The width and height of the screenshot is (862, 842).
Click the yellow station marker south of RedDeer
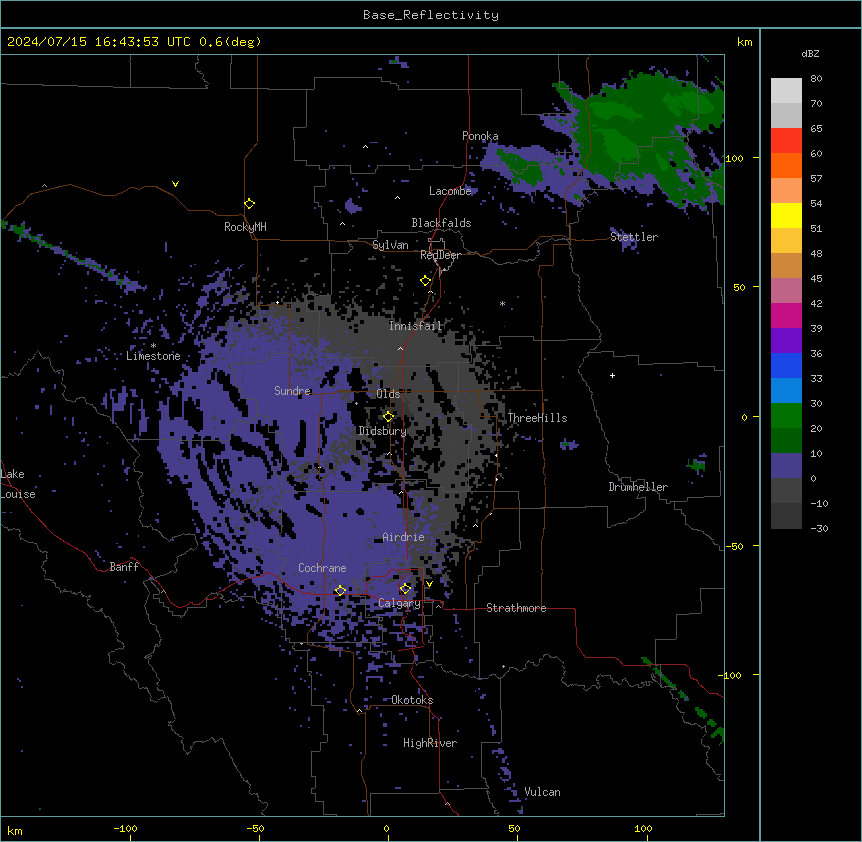pos(426,281)
